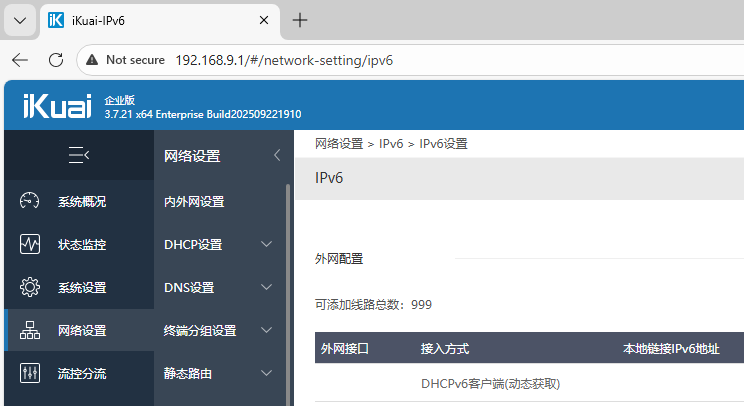Click the 状态监控 monitor icon
The width and height of the screenshot is (744, 406).
coord(30,244)
